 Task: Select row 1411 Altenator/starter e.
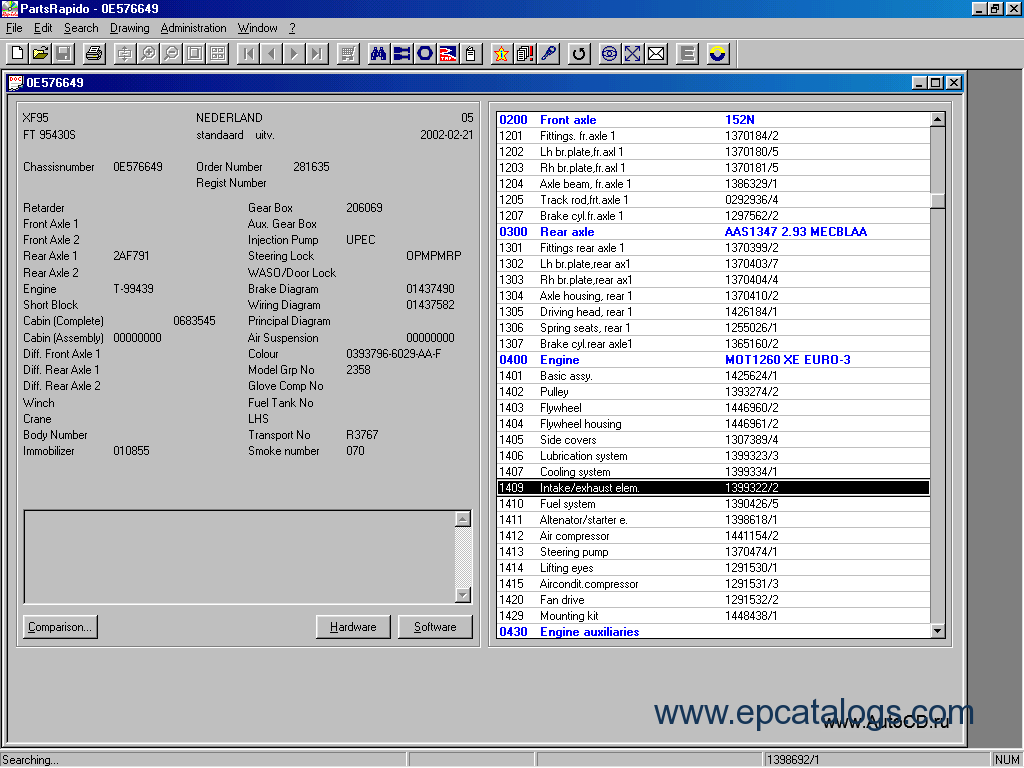[713, 520]
